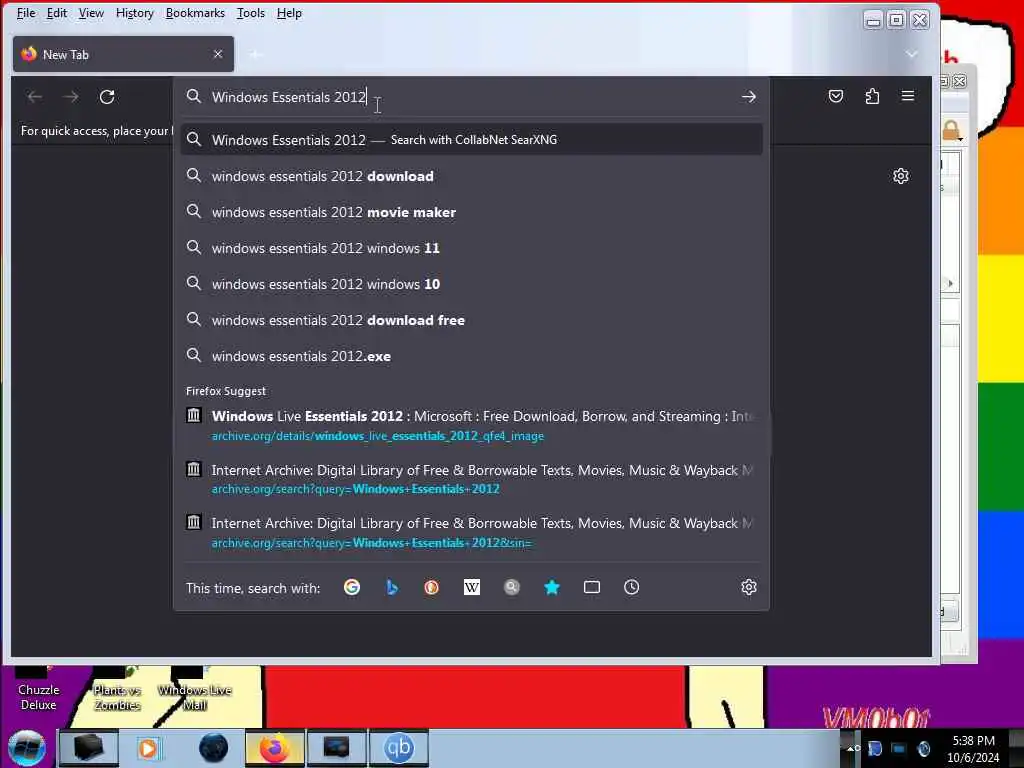Show hidden tray icons arrow
The height and width of the screenshot is (768, 1024).
point(852,748)
